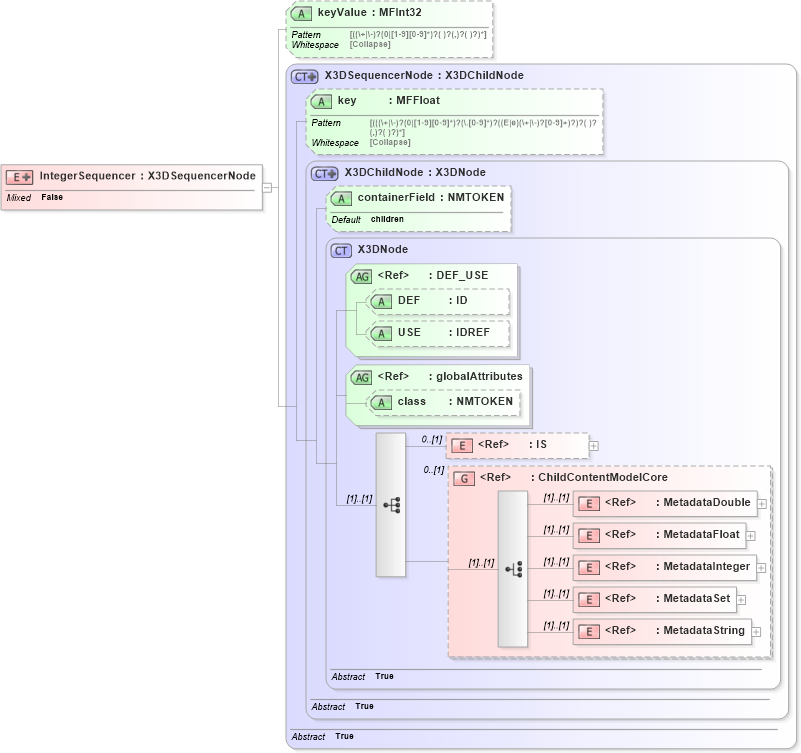Select the DEF_USE reference label
801x753 pixels.
pyautogui.click(x=433, y=275)
